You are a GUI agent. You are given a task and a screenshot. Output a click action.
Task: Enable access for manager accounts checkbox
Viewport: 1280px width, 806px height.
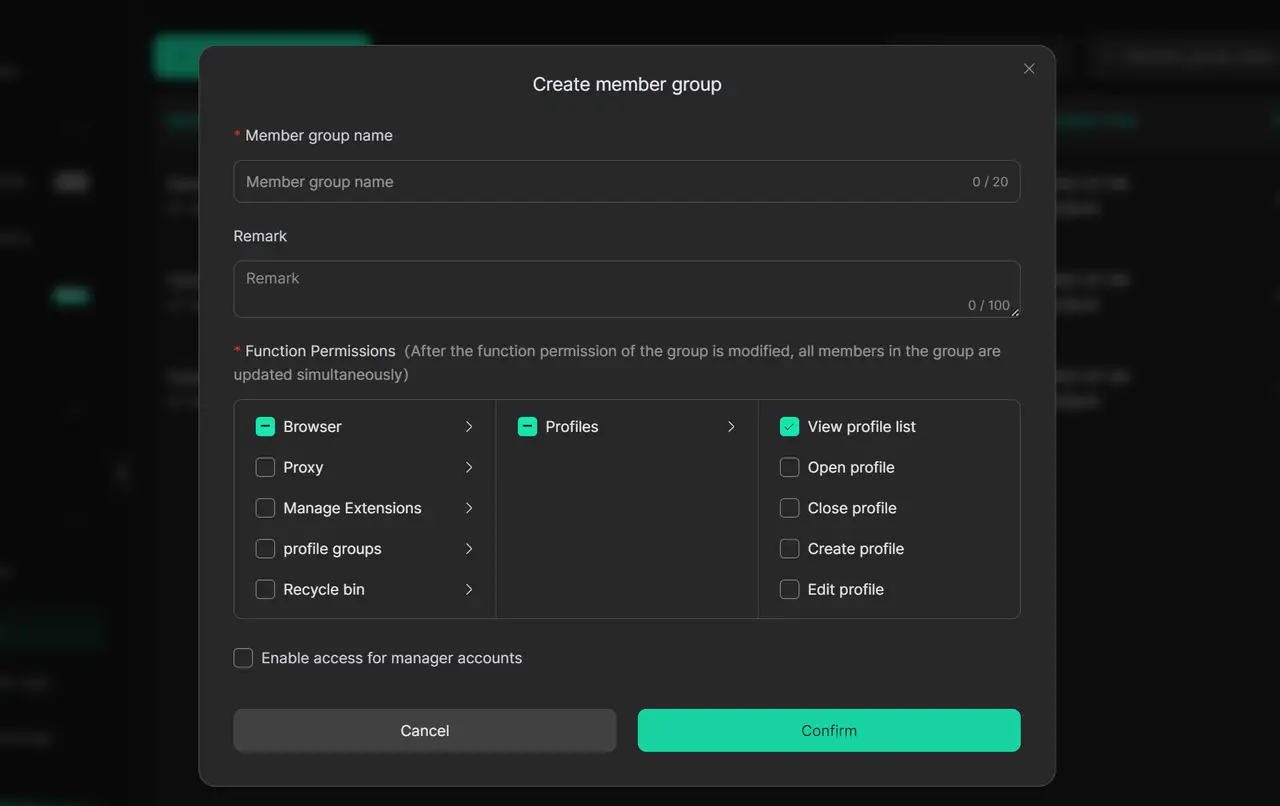(243, 658)
